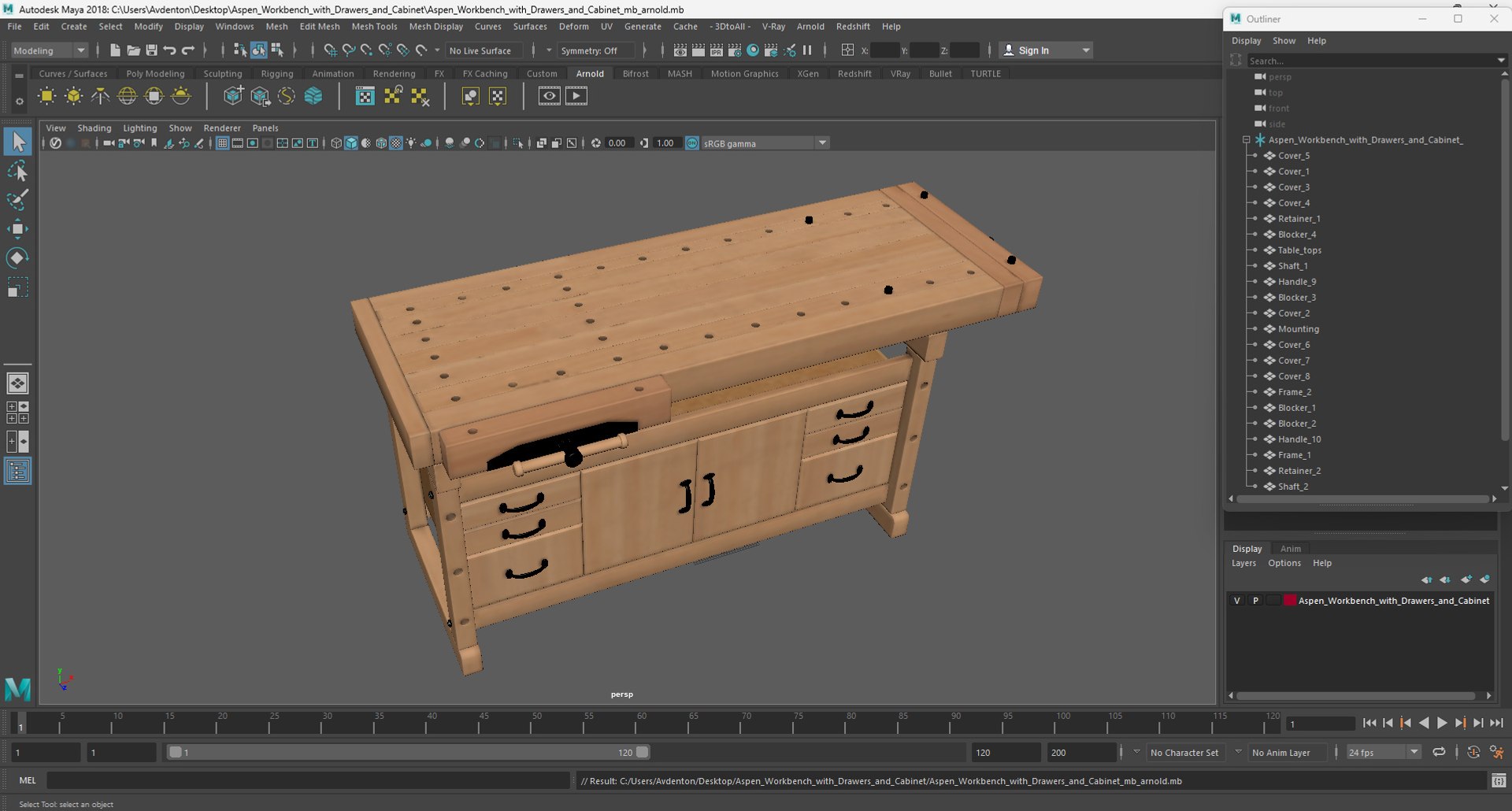Toggle the pause IPR render button
The height and width of the screenshot is (811, 1512).
(807, 50)
